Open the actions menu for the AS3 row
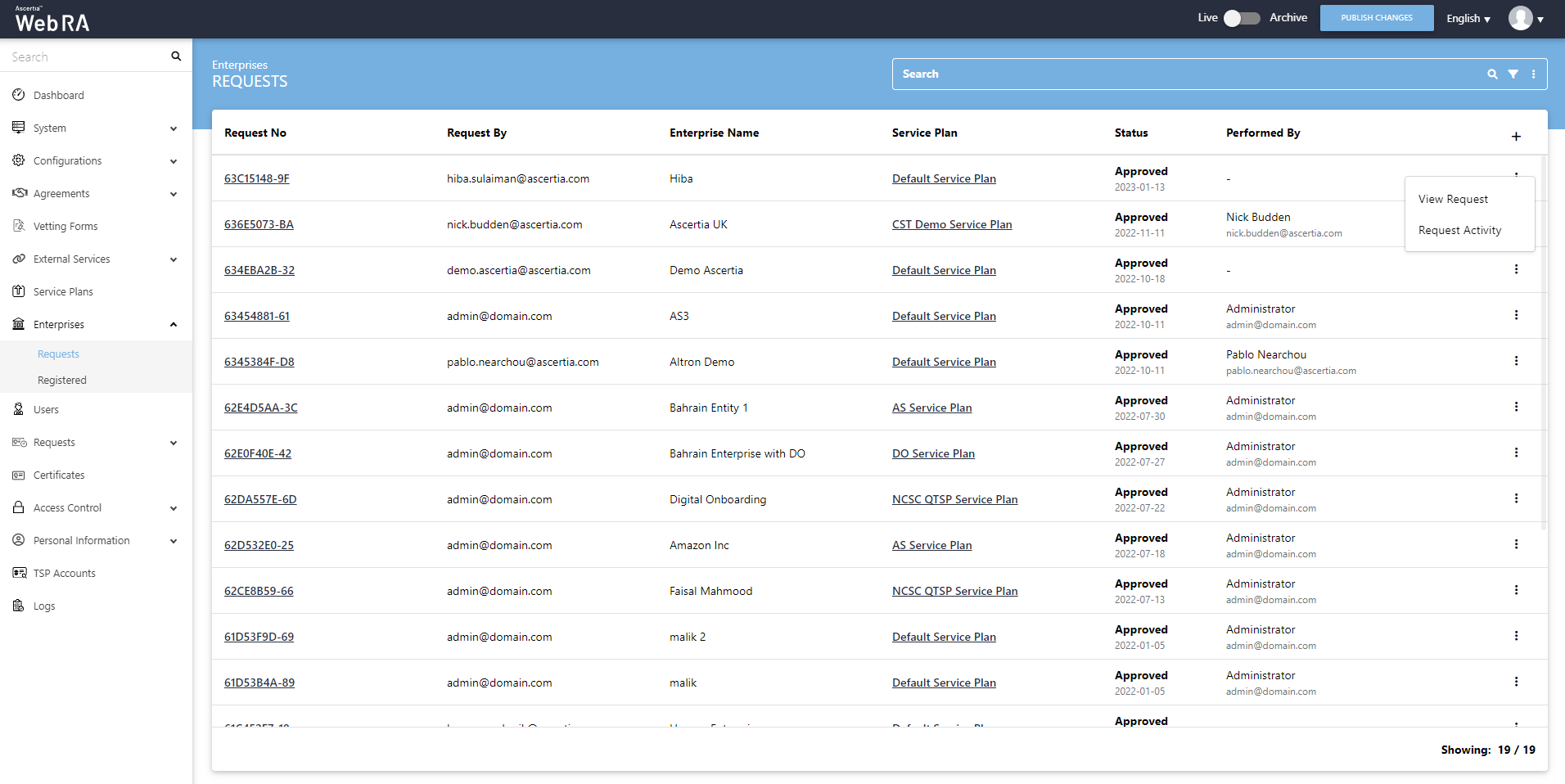The width and height of the screenshot is (1565, 784). 1516,315
